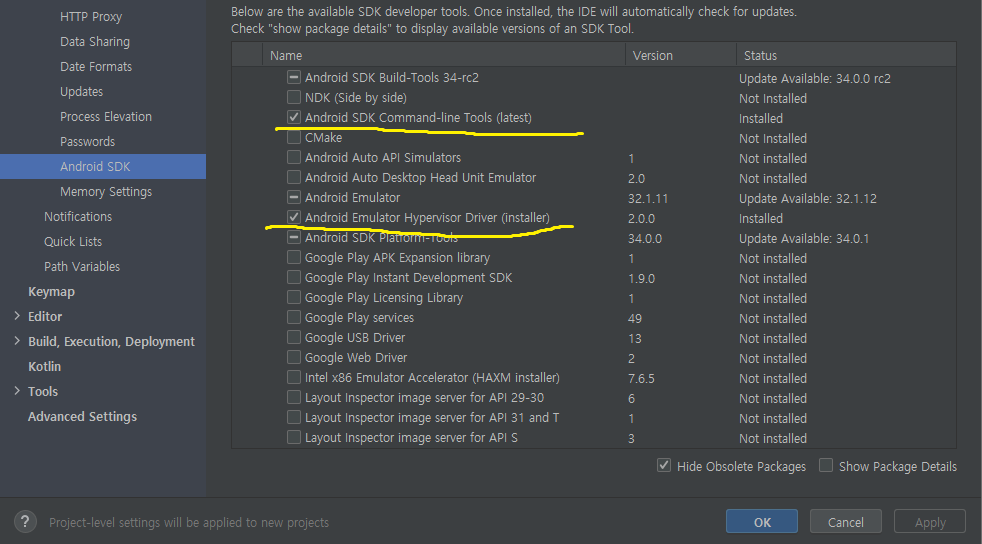Open the help question mark icon
Image resolution: width=982 pixels, height=544 pixels.
tap(25, 521)
